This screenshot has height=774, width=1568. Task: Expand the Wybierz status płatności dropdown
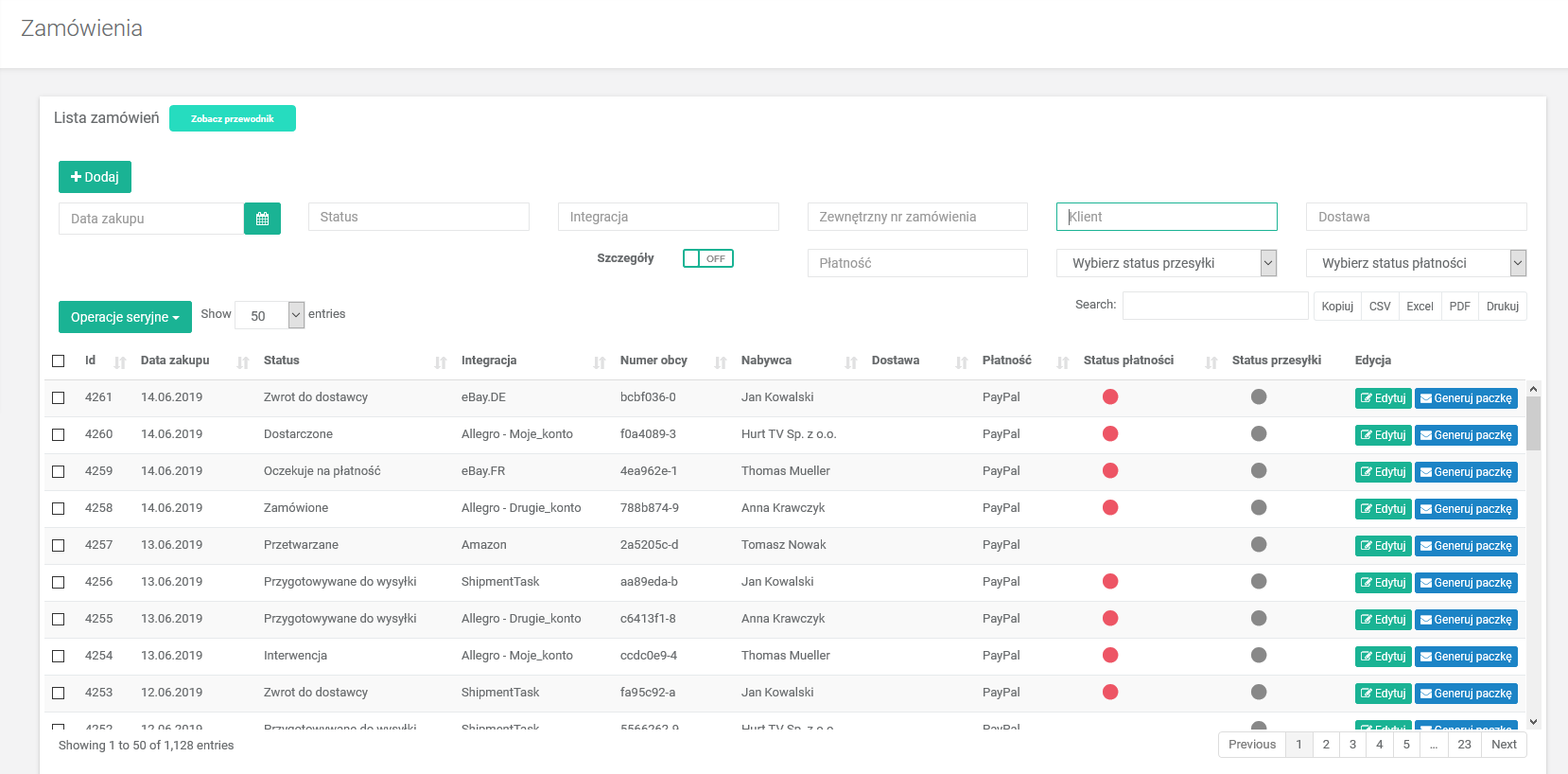click(1416, 263)
